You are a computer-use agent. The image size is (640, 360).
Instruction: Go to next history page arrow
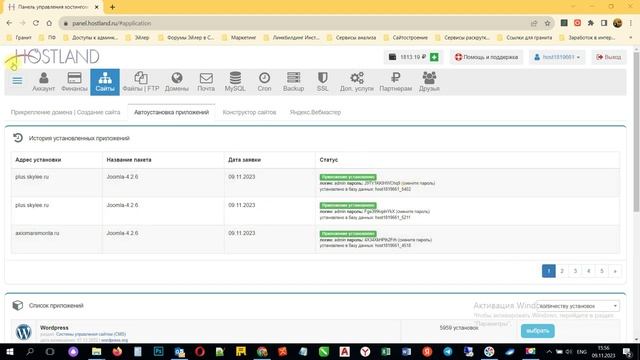point(615,271)
